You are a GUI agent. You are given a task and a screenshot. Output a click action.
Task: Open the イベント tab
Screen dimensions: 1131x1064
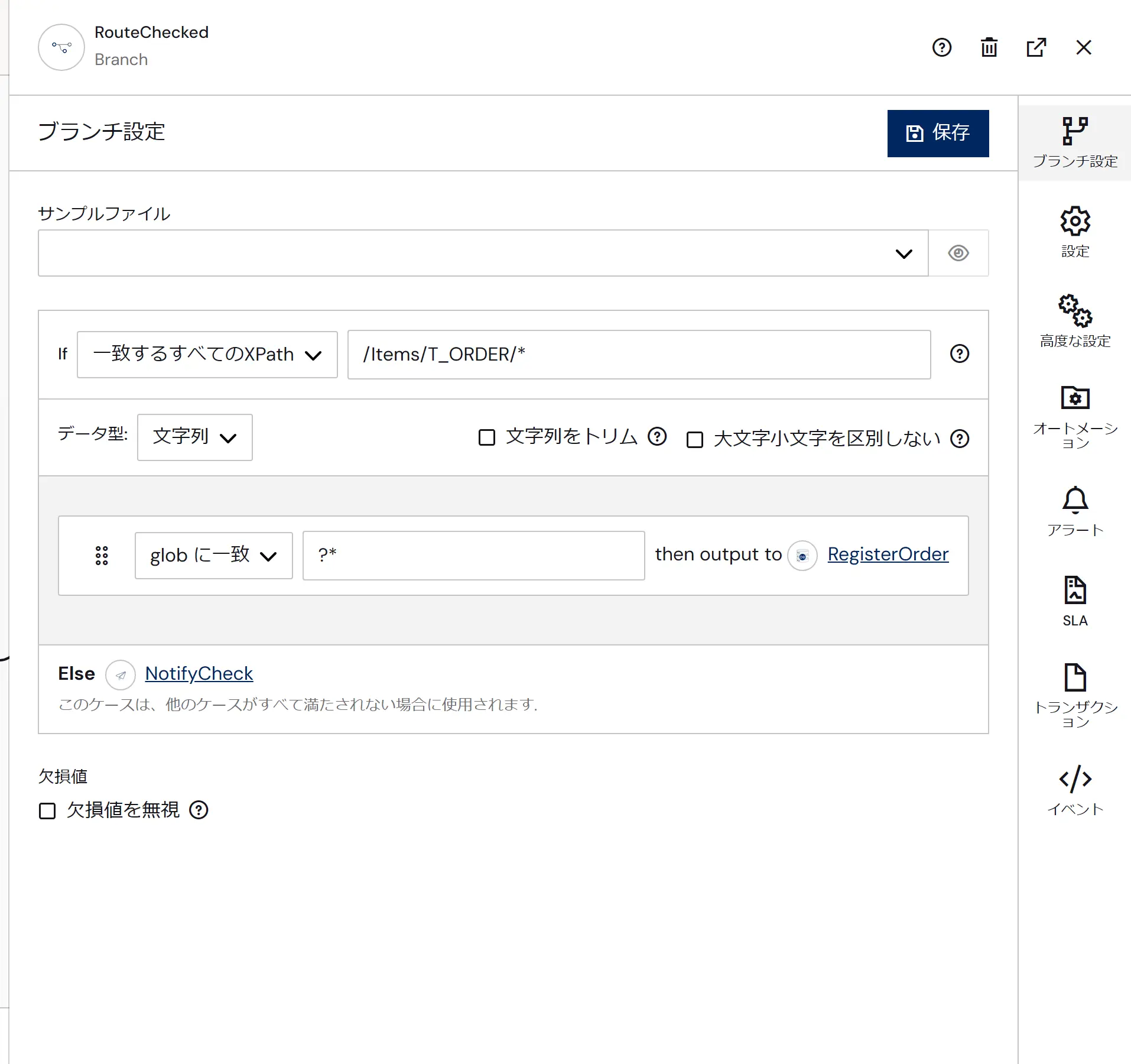coord(1075,791)
